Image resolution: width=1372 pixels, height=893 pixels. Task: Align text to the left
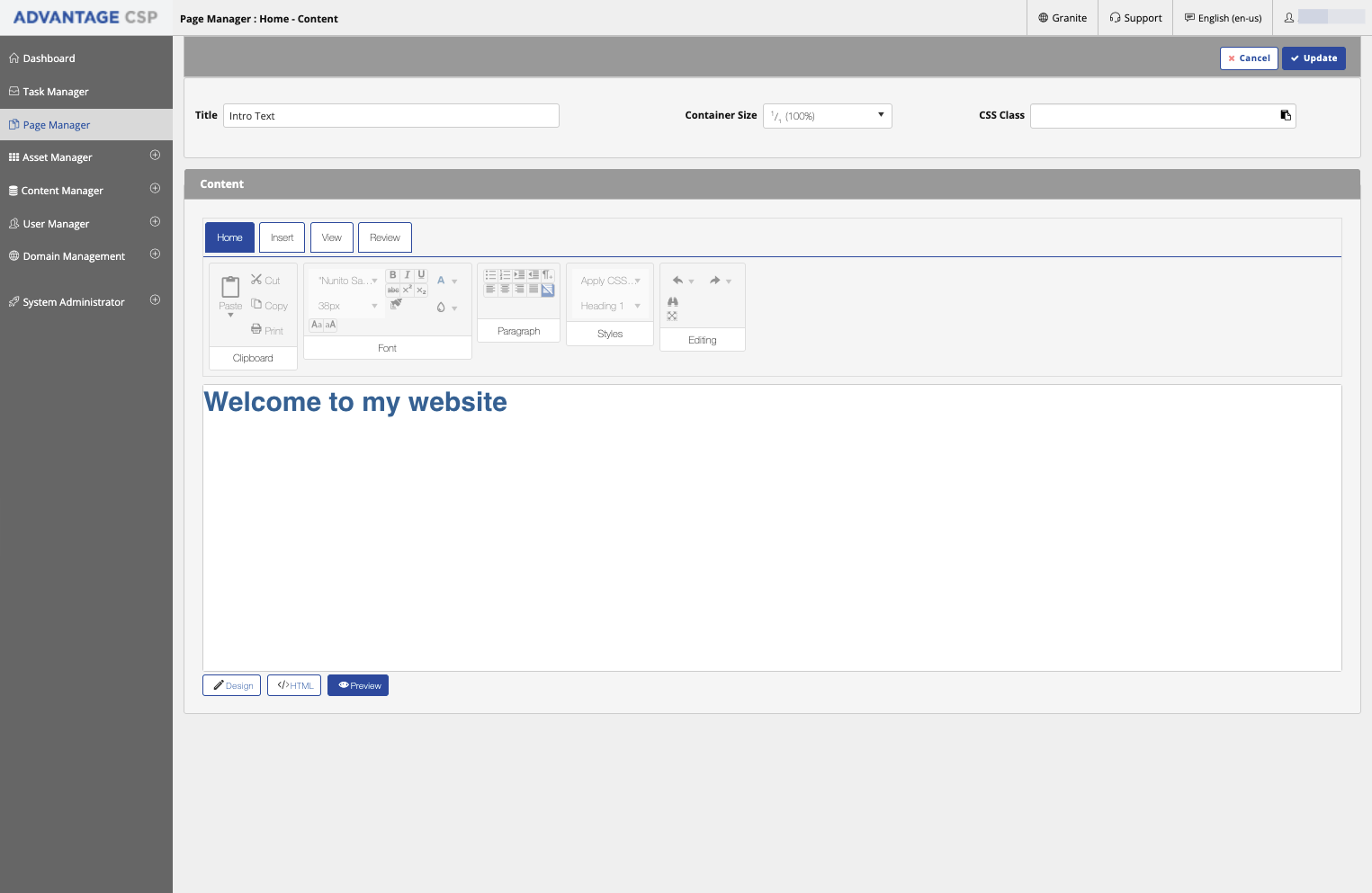(490, 290)
